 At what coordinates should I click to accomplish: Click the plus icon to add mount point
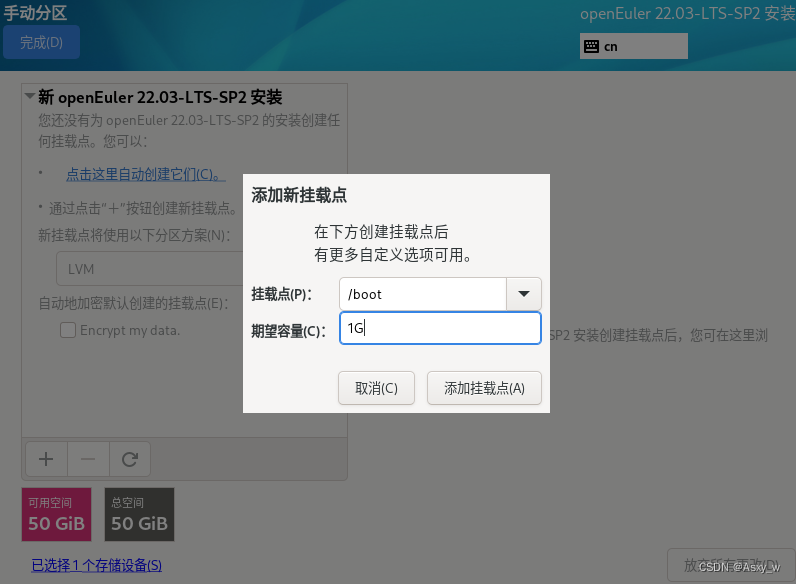pyautogui.click(x=46, y=459)
